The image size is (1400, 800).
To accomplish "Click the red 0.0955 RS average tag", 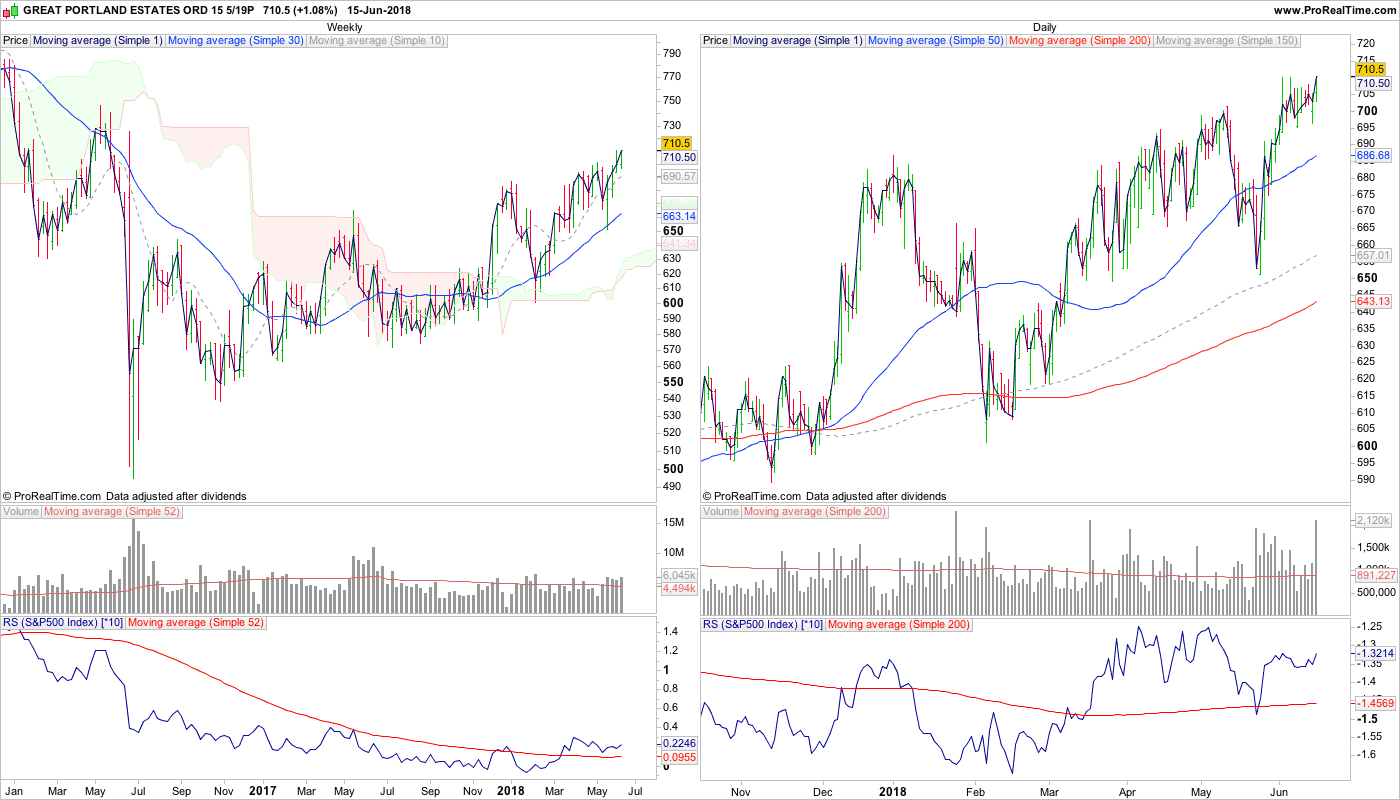I will pos(679,758).
